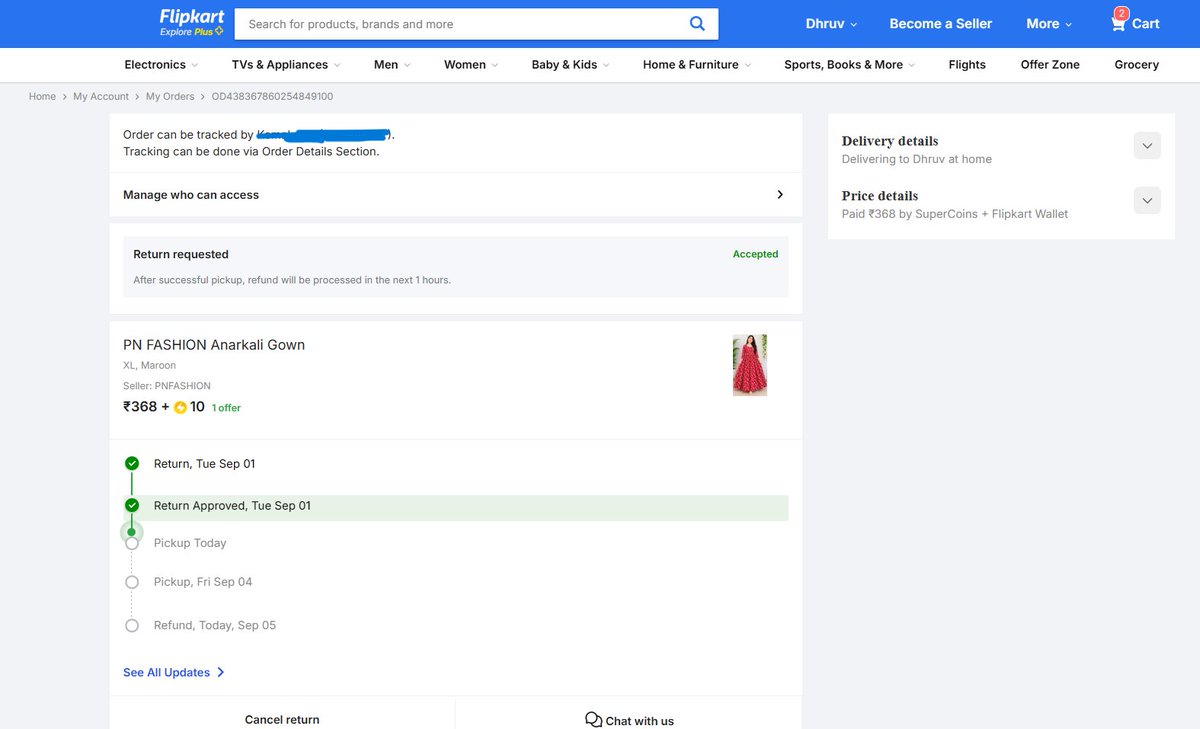Click Seller: PNFASHION text
This screenshot has height=729, width=1200.
pos(167,386)
